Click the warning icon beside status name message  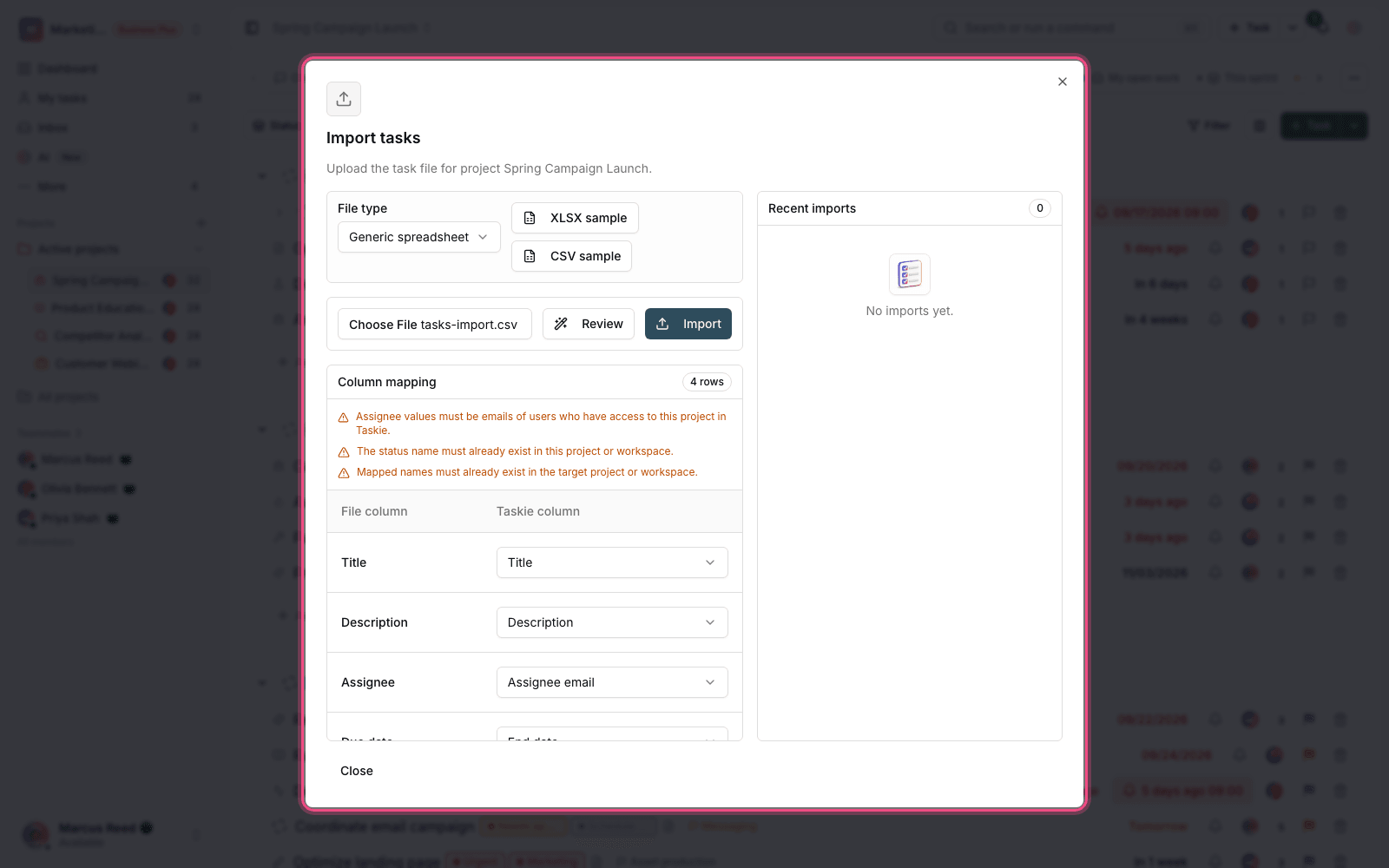[344, 452]
